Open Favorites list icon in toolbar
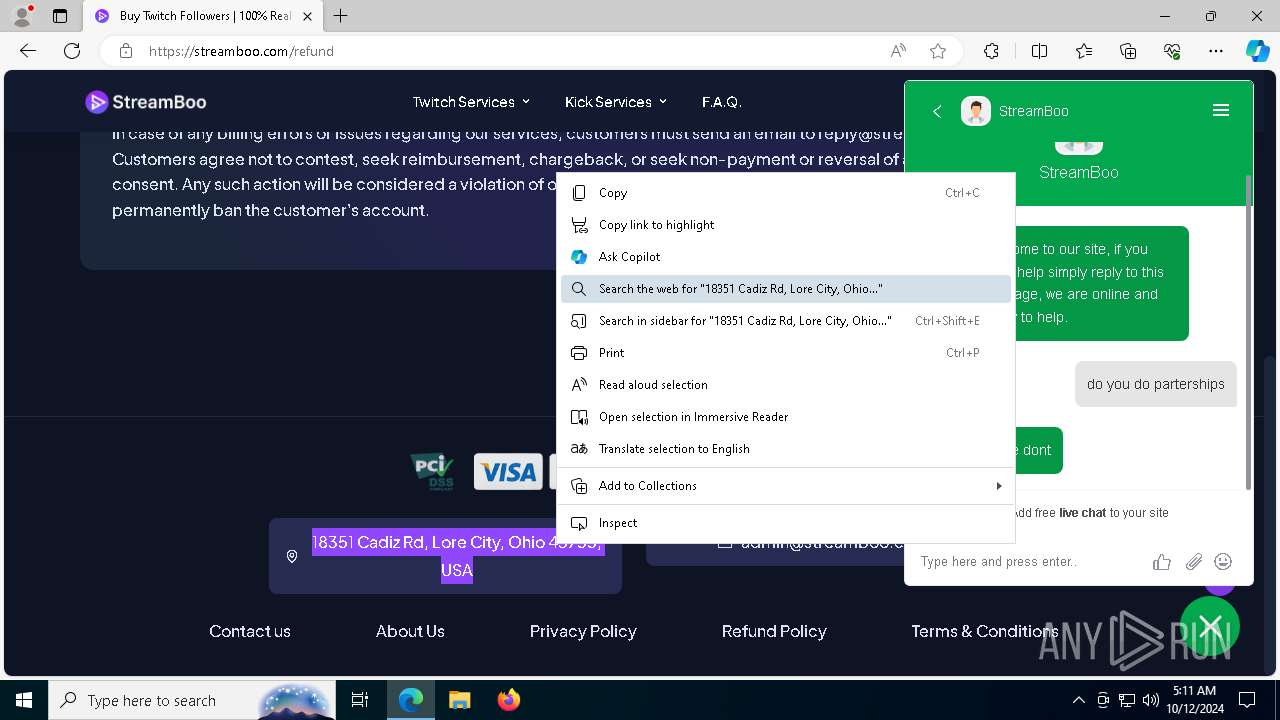The image size is (1280, 720). (x=1084, y=51)
